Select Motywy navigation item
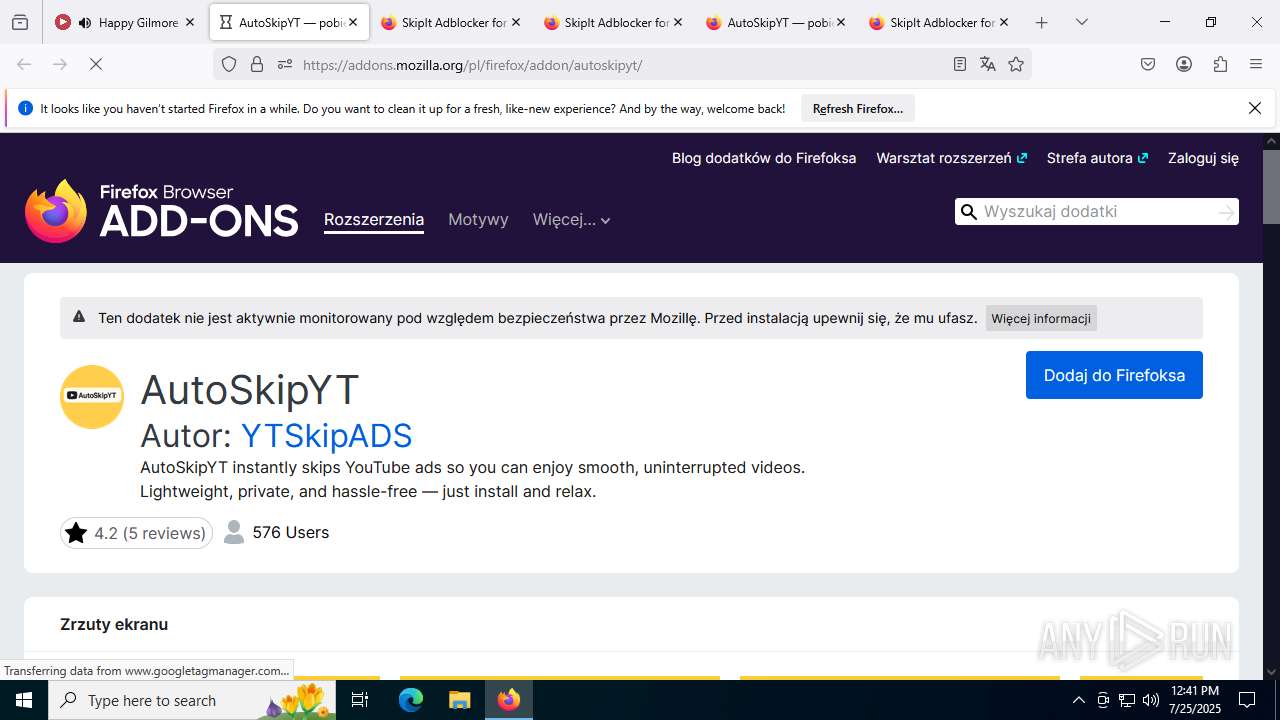This screenshot has height=720, width=1280. [478, 220]
